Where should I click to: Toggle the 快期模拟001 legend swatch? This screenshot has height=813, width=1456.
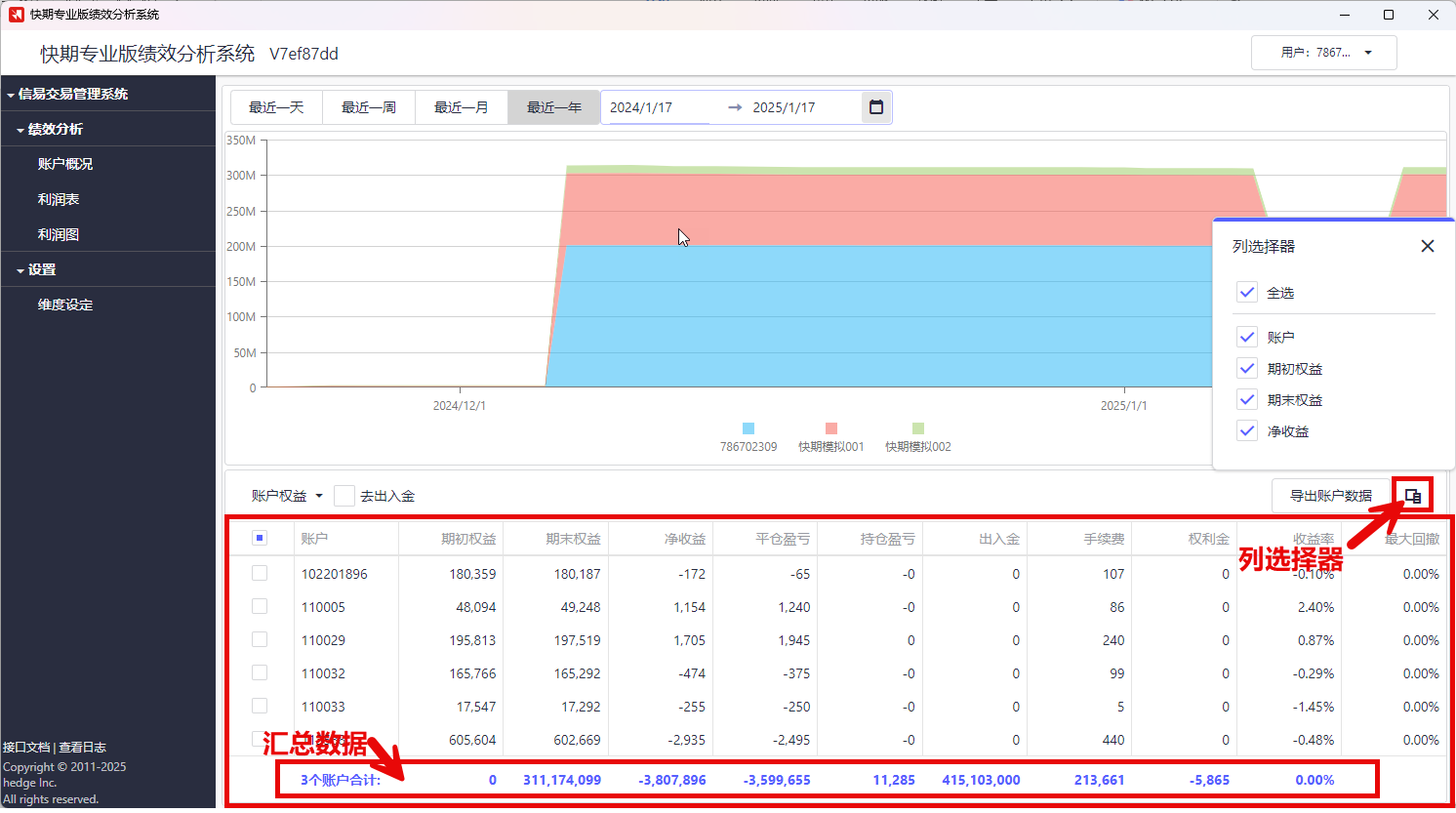831,428
